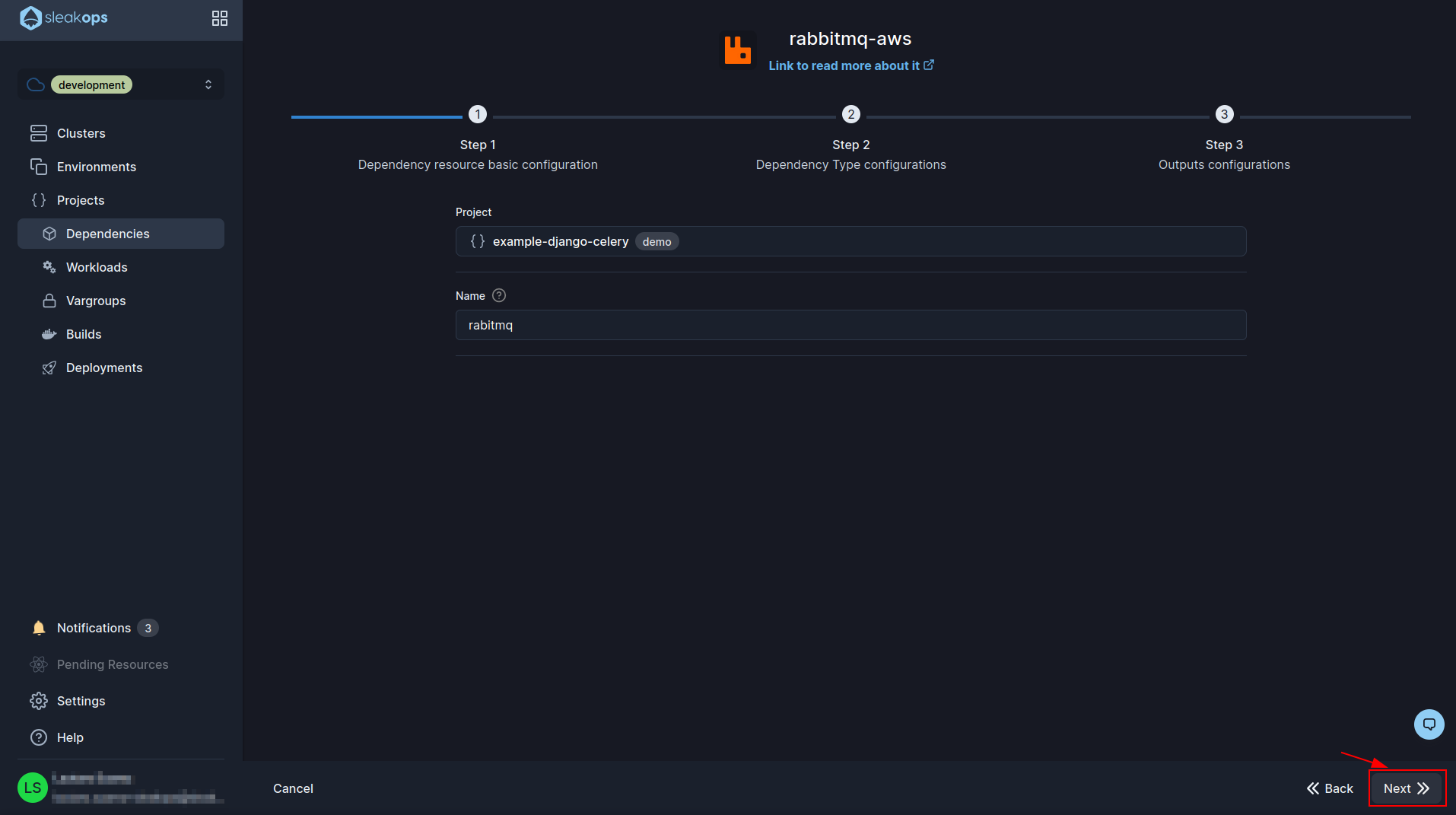Screen dimensions: 1456x815
Task: Click the RabbitMQ orange logo
Action: point(737,50)
